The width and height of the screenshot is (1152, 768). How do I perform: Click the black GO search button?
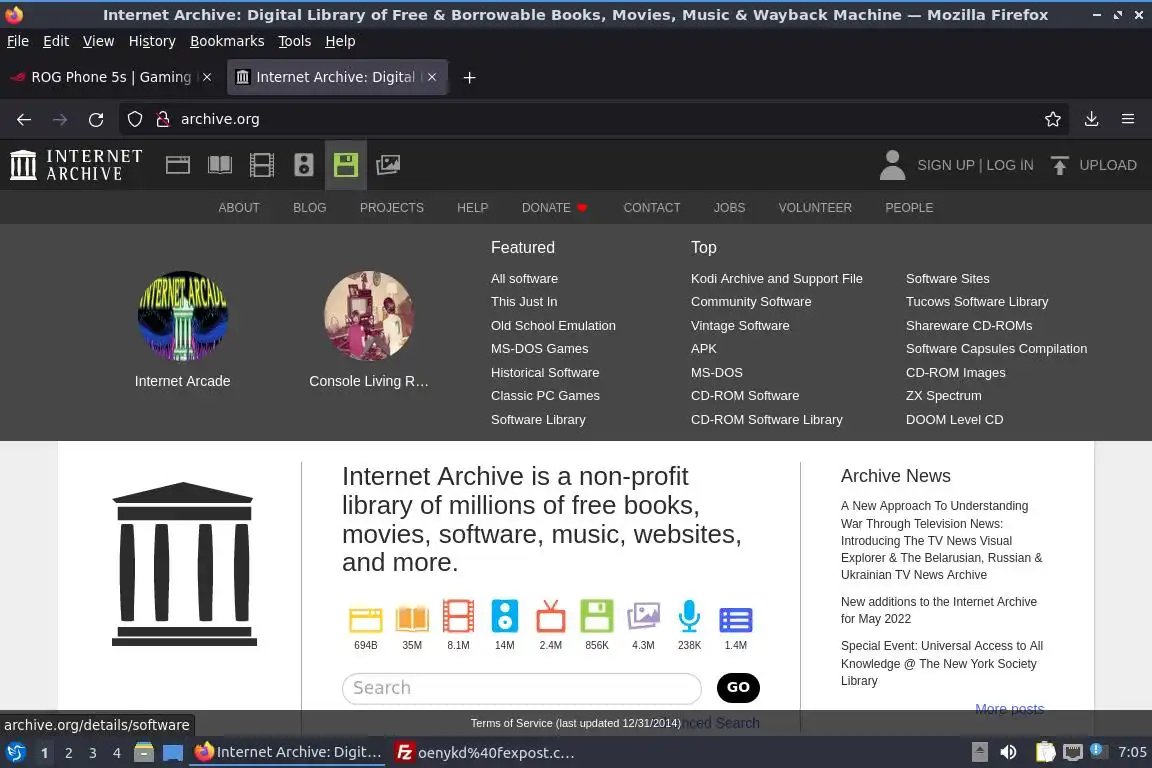click(738, 688)
